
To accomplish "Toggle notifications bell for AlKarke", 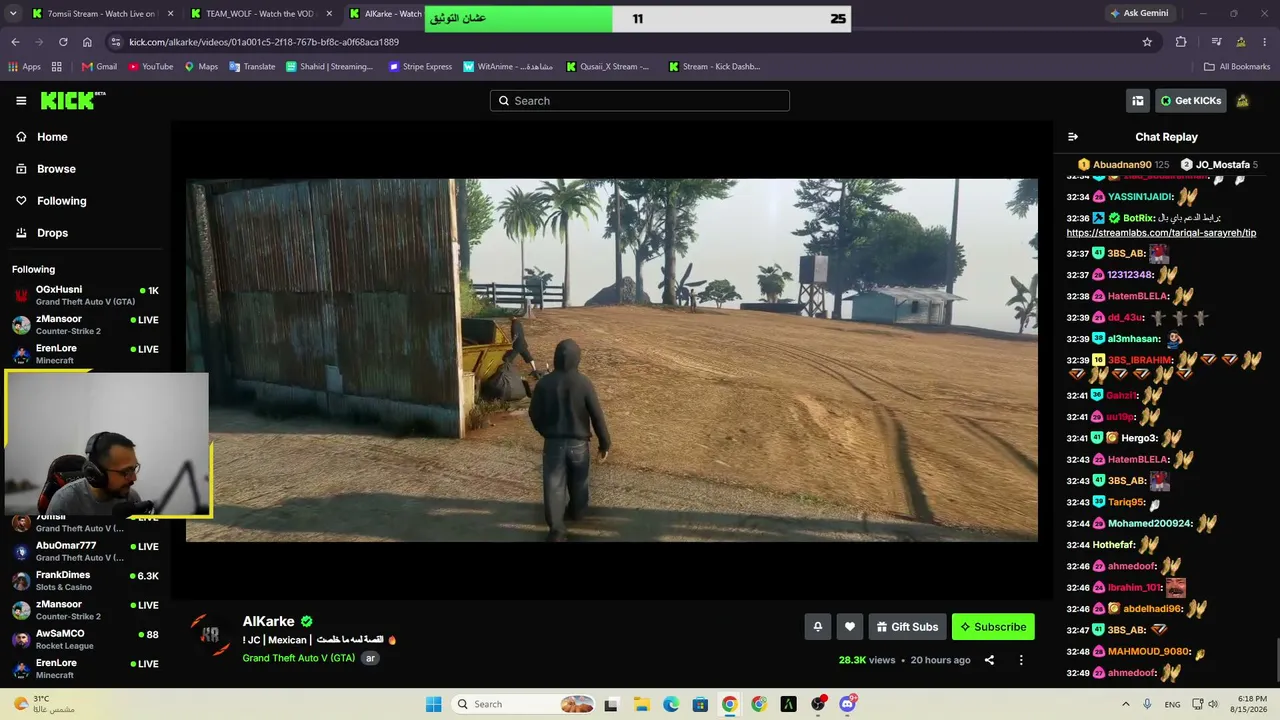I will tap(817, 627).
